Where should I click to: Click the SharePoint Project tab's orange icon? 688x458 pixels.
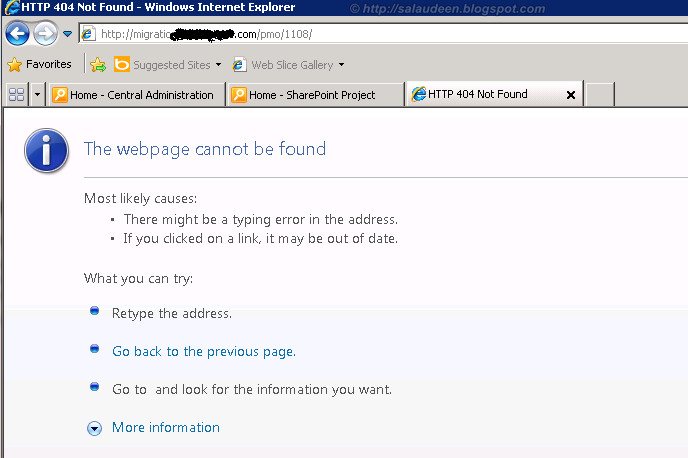(239, 95)
